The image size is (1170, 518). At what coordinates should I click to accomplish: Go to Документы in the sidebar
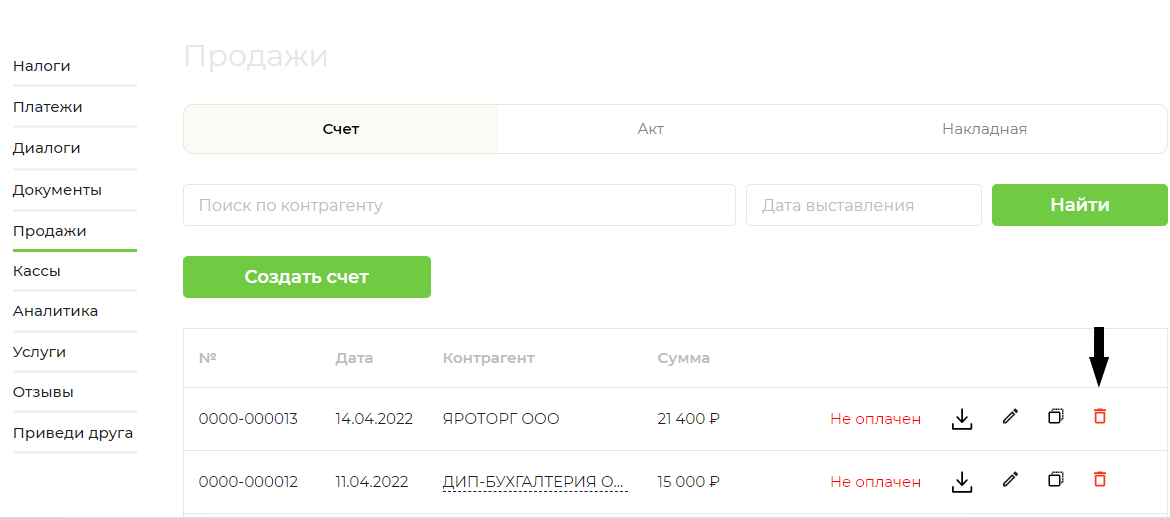click(57, 190)
